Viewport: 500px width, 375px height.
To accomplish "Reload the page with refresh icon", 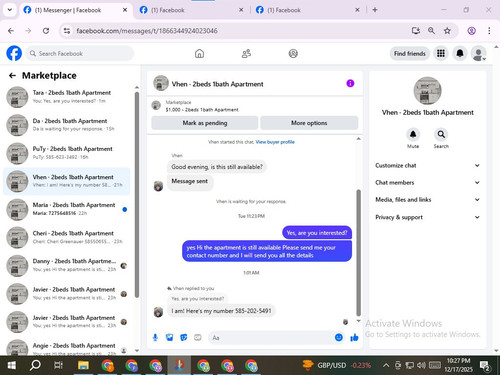I will (x=46, y=31).
